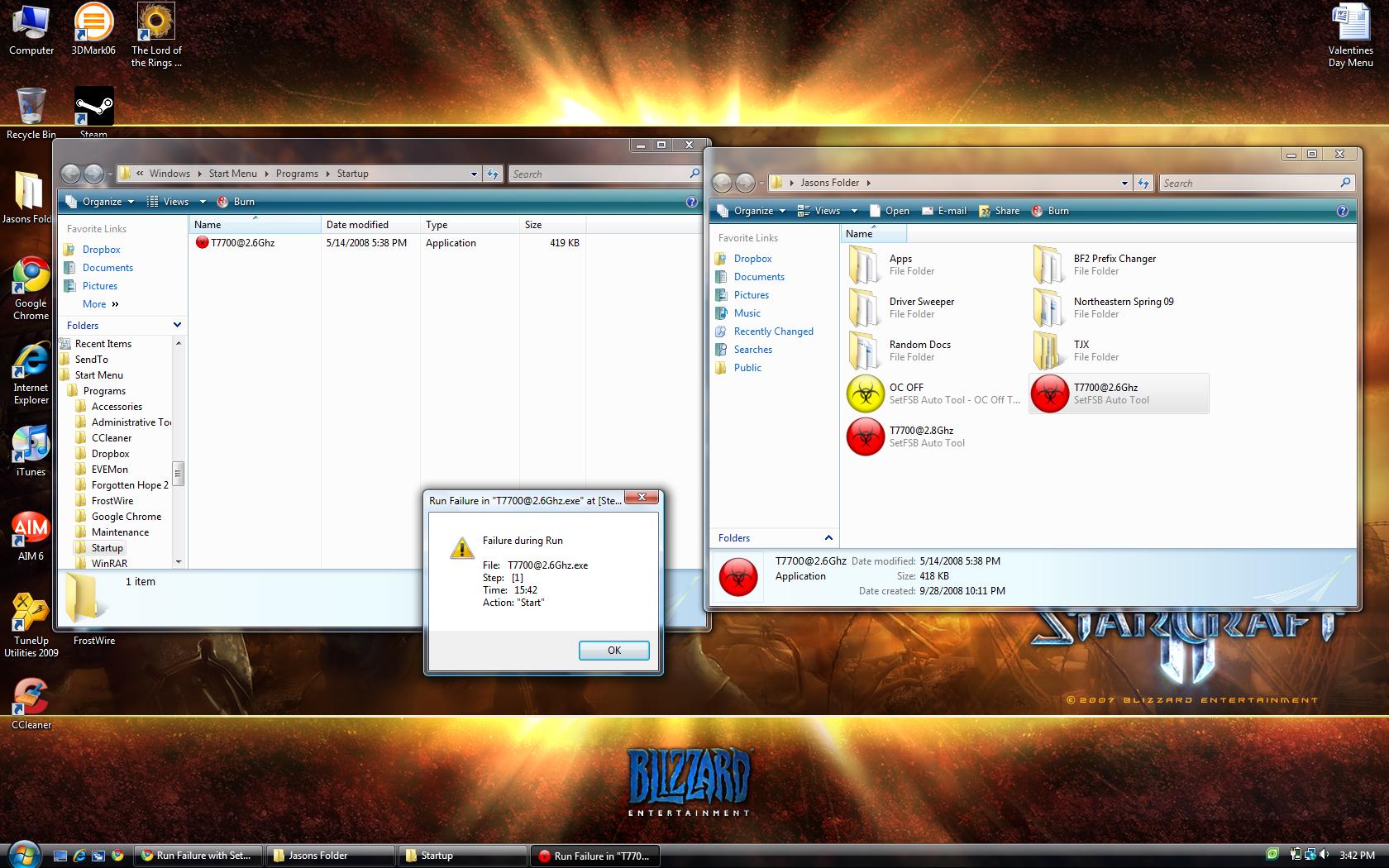Collapse the Folders pane in Startup window
The width and height of the screenshot is (1389, 868).
click(176, 325)
